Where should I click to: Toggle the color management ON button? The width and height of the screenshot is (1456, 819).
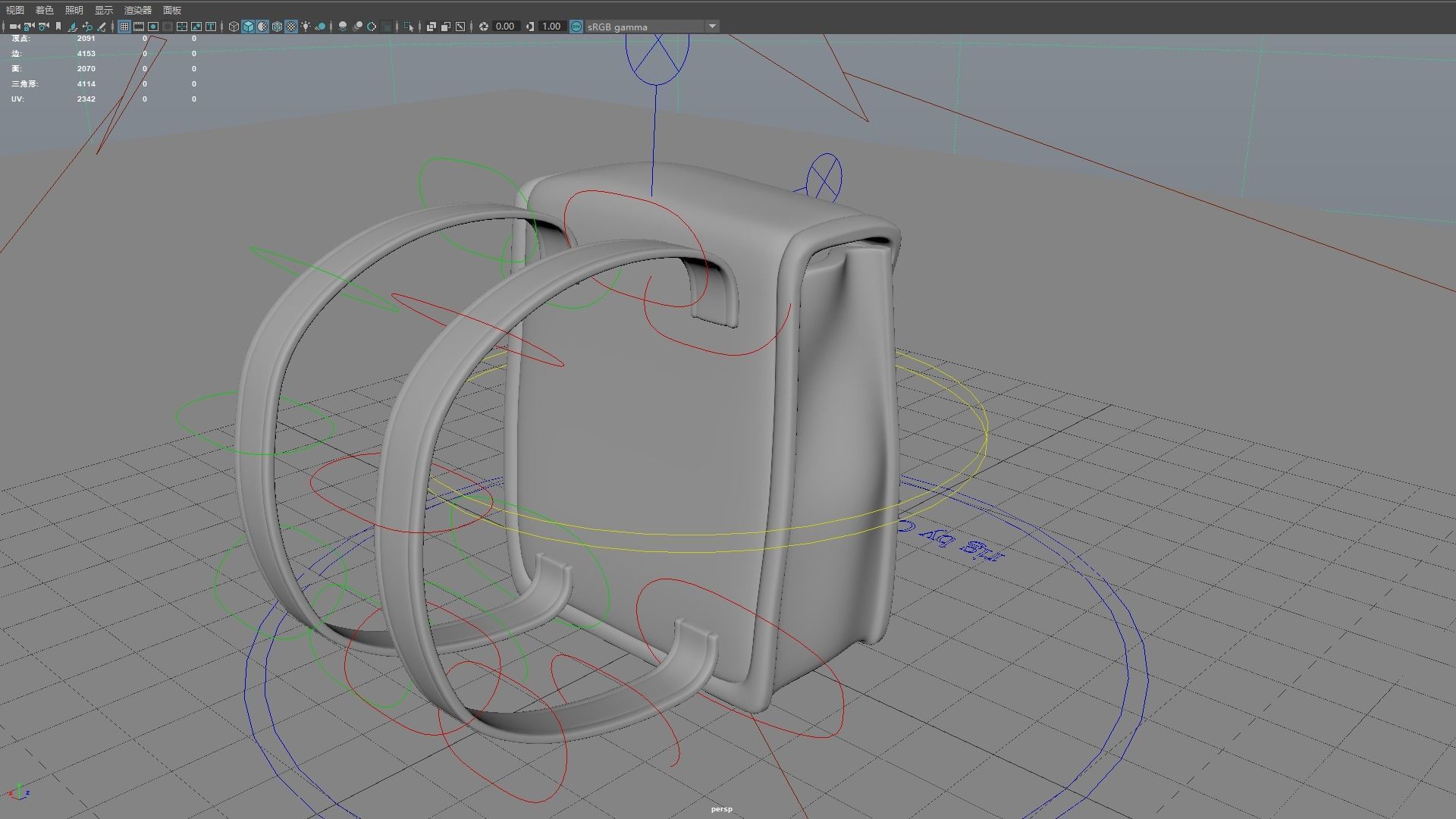pos(576,27)
